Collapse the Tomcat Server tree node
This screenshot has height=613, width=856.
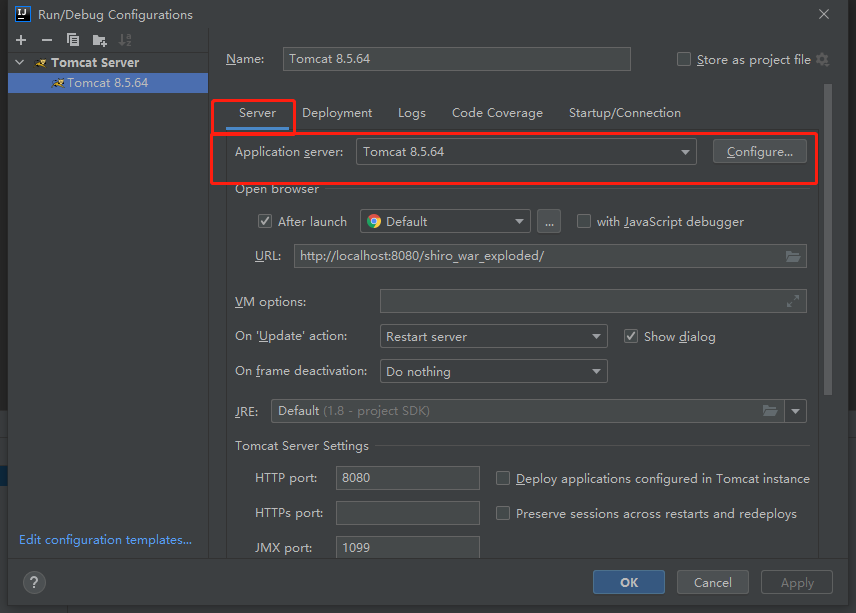(18, 62)
